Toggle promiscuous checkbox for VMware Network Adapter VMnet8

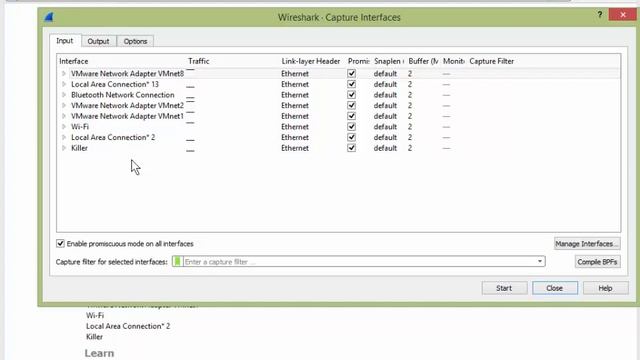[351, 73]
